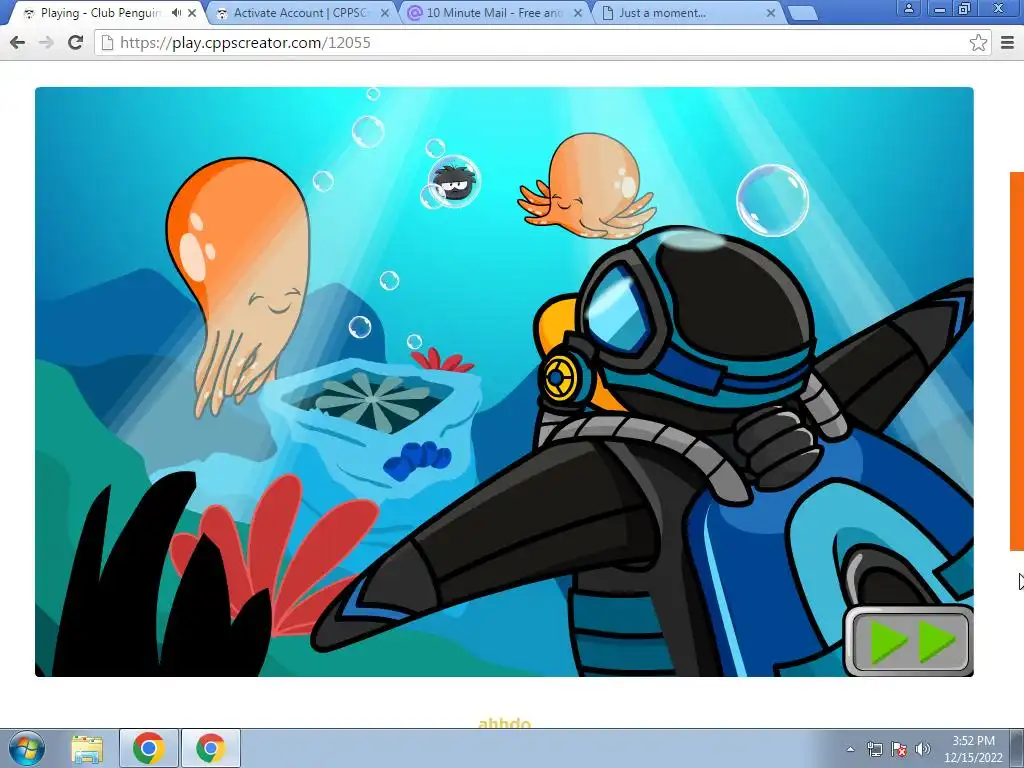Screen dimensions: 1024x768
Task: Minimize the Chrome window
Action: (940, 8)
